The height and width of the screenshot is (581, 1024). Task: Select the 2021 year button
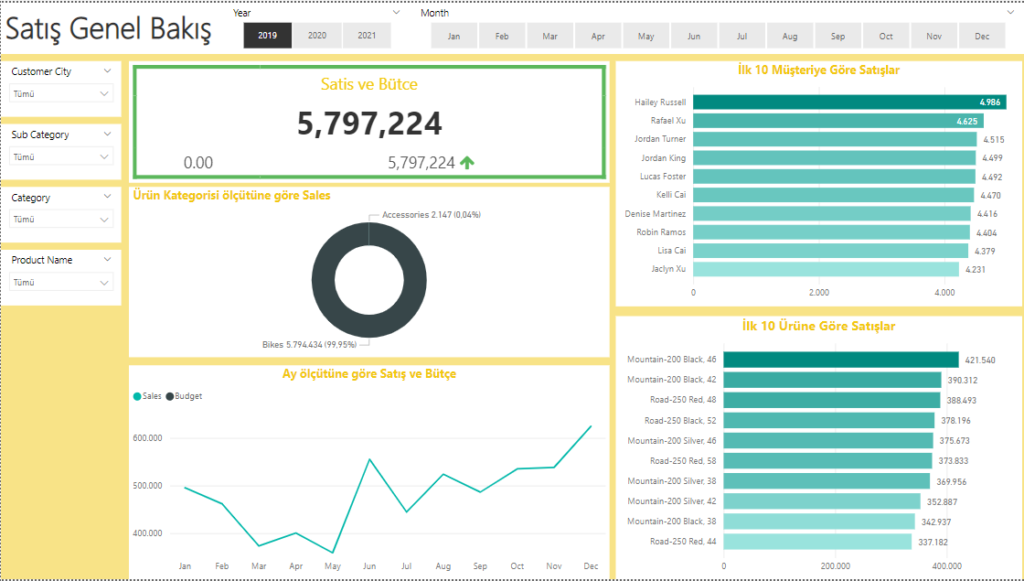(367, 36)
